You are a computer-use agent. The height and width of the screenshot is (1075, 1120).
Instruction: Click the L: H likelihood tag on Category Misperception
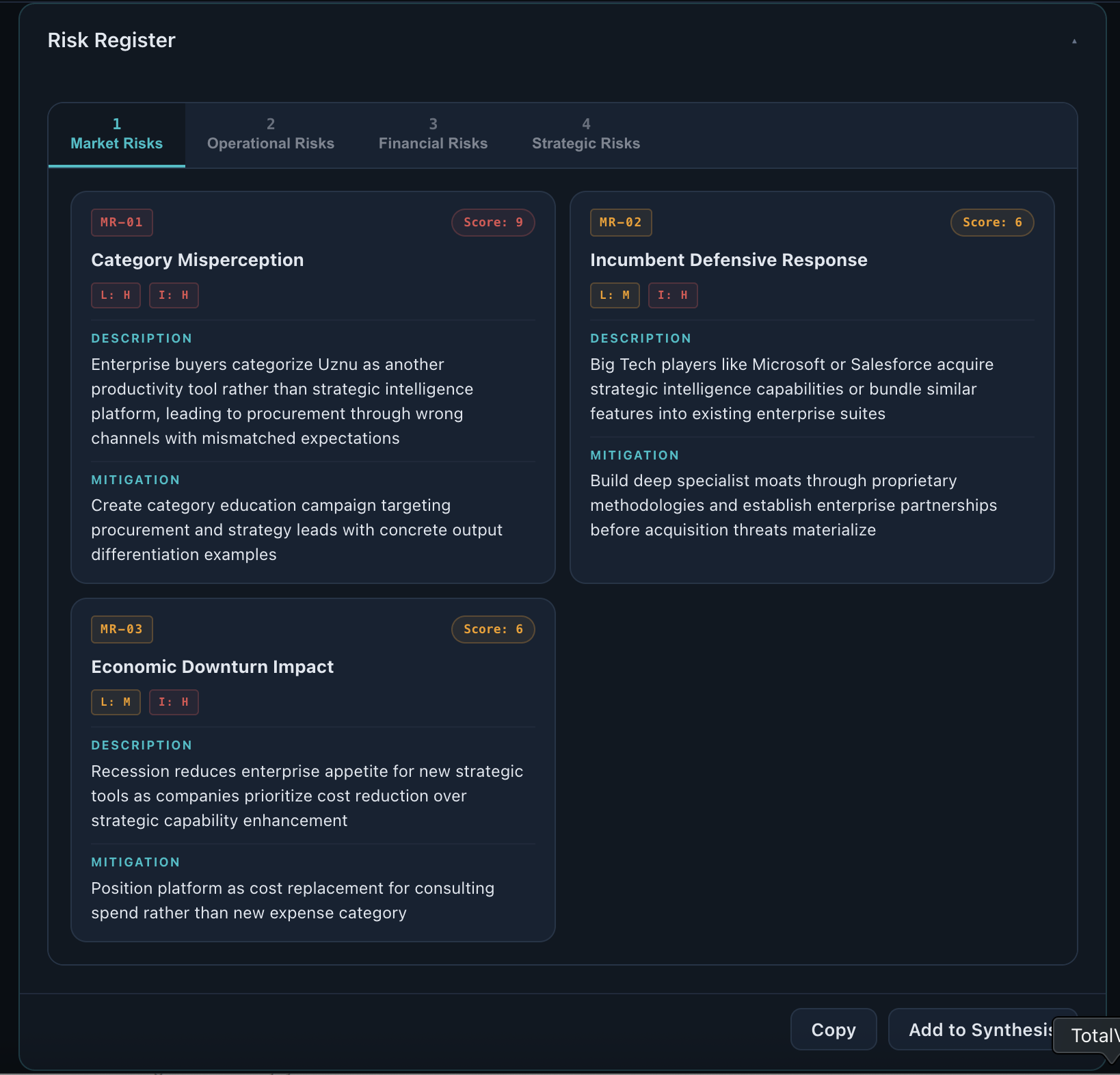[116, 295]
